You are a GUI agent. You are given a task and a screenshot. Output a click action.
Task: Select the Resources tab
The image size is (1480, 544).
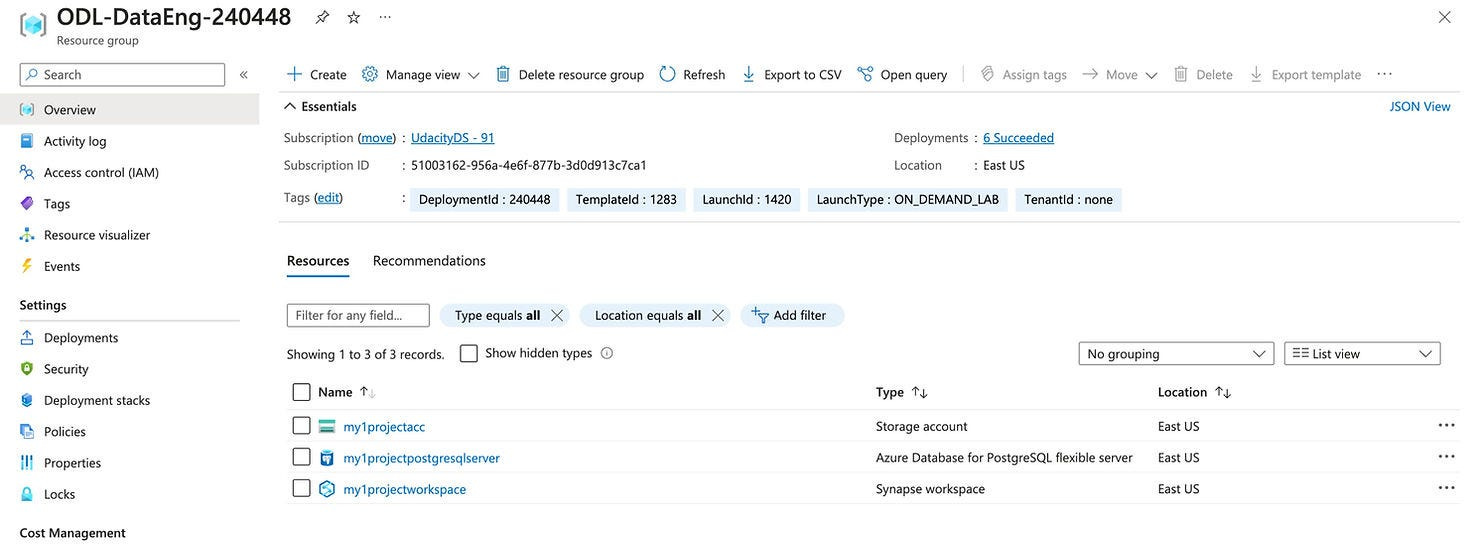[x=318, y=261]
